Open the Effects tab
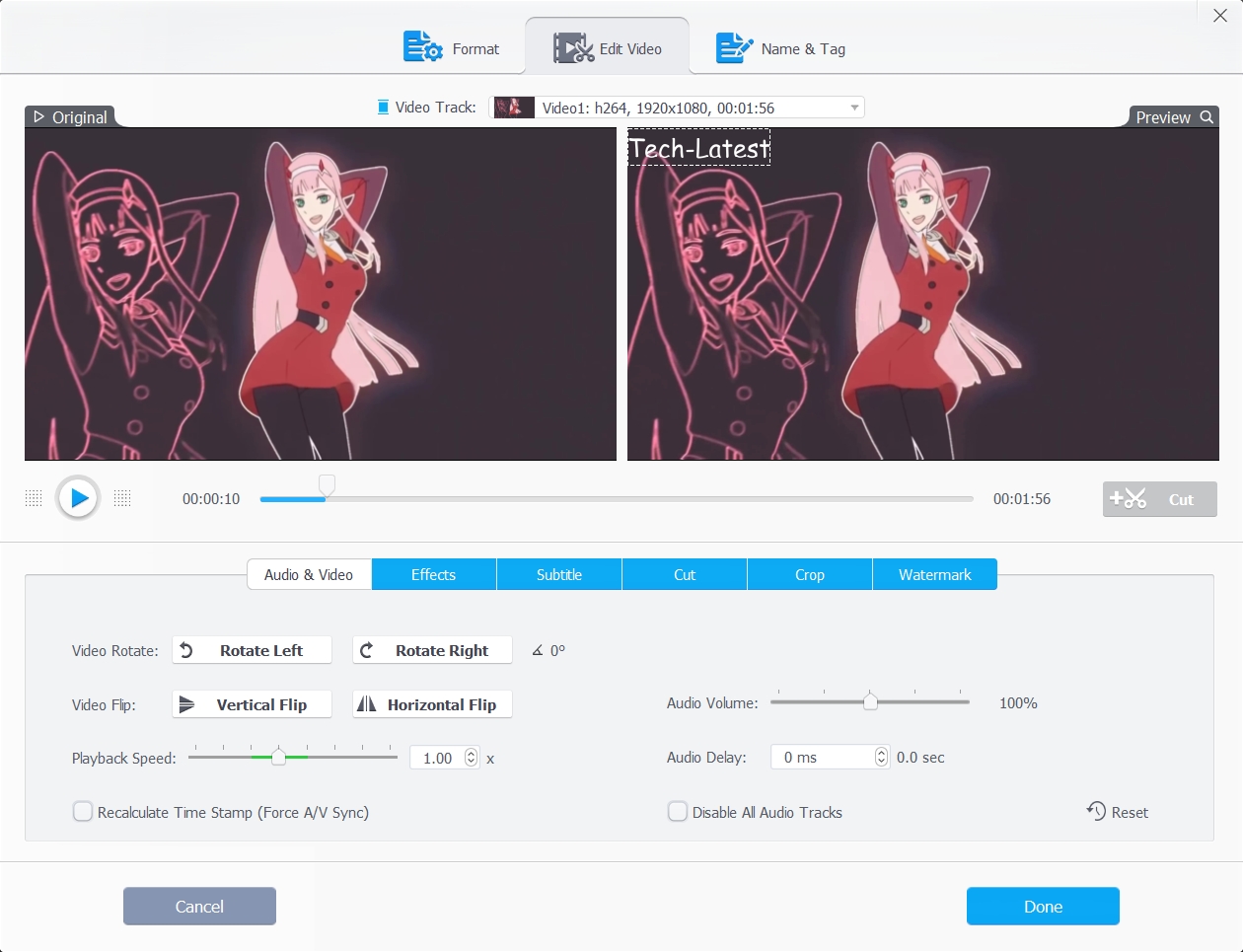 click(x=434, y=574)
